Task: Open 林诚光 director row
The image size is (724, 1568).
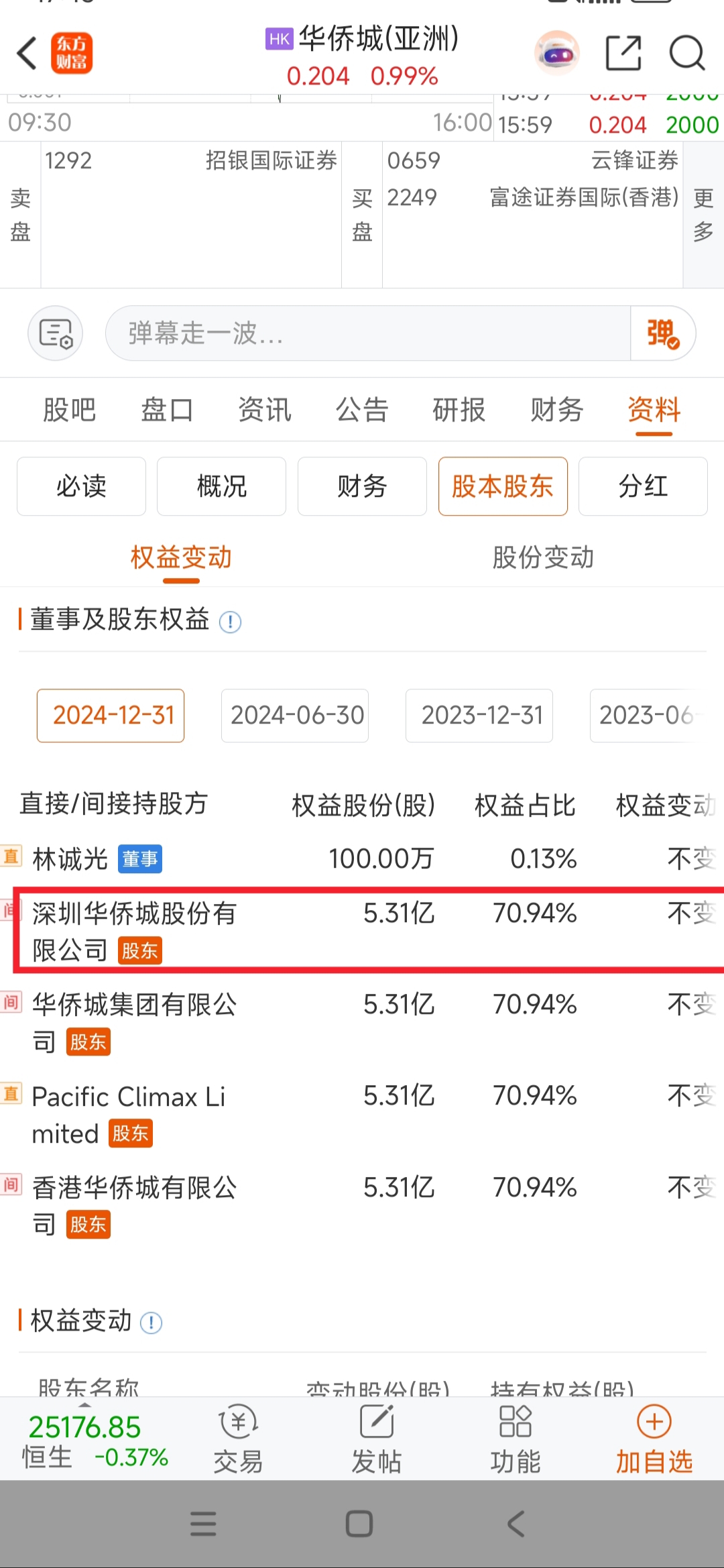Action: click(x=362, y=858)
